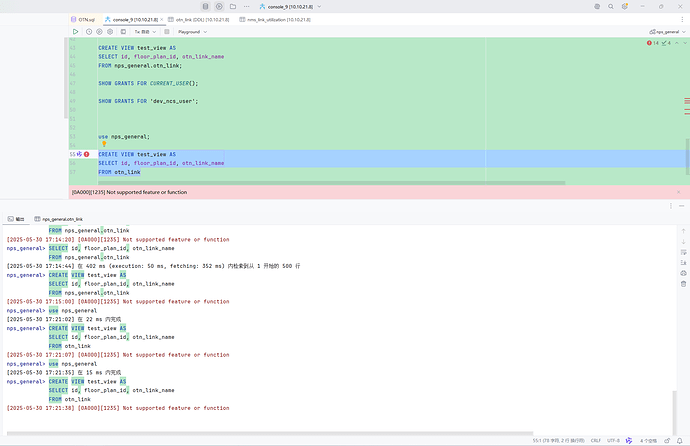Open the Playground resolve mode dropdown
The width and height of the screenshot is (690, 446).
coord(192,32)
